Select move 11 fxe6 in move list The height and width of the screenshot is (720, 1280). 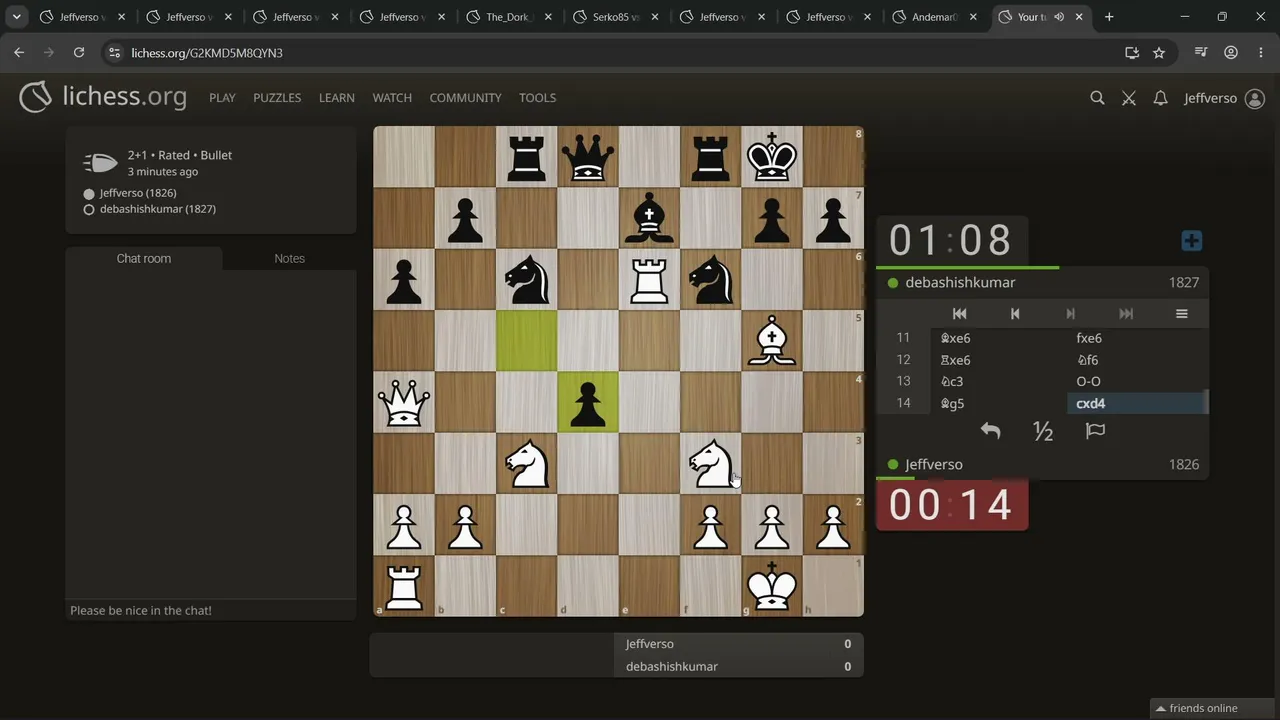(1136, 338)
